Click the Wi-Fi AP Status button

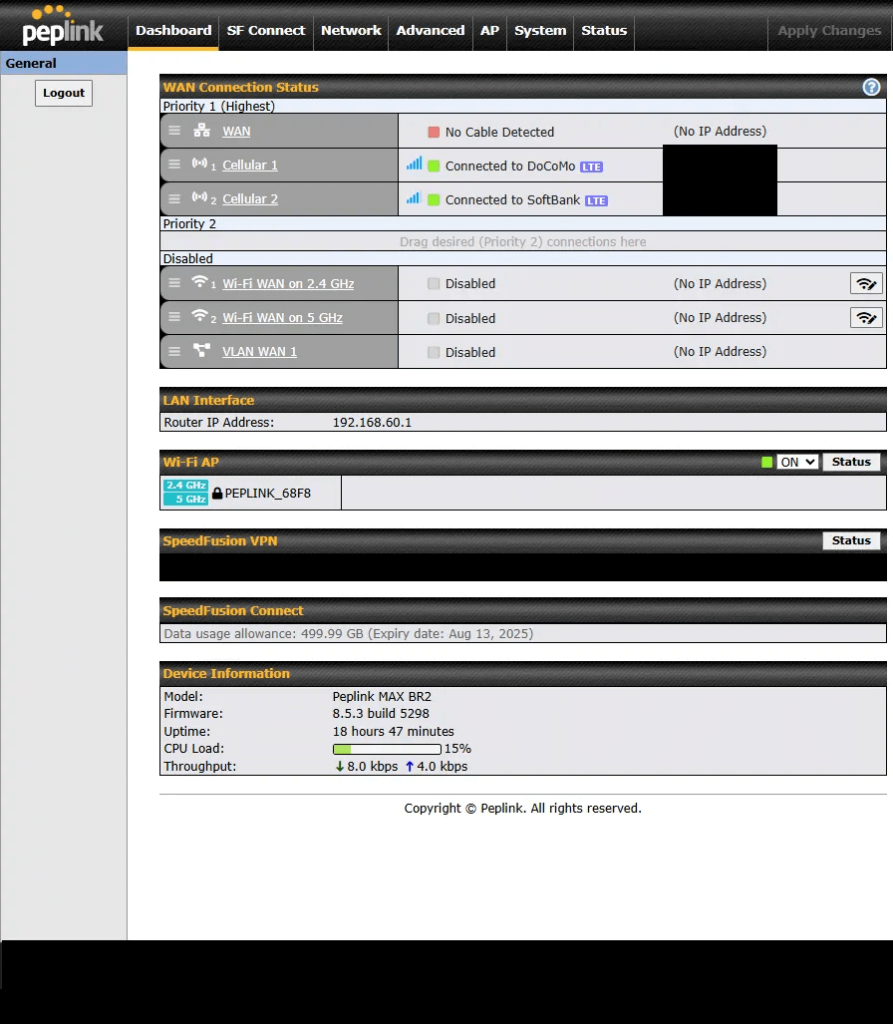pos(851,462)
